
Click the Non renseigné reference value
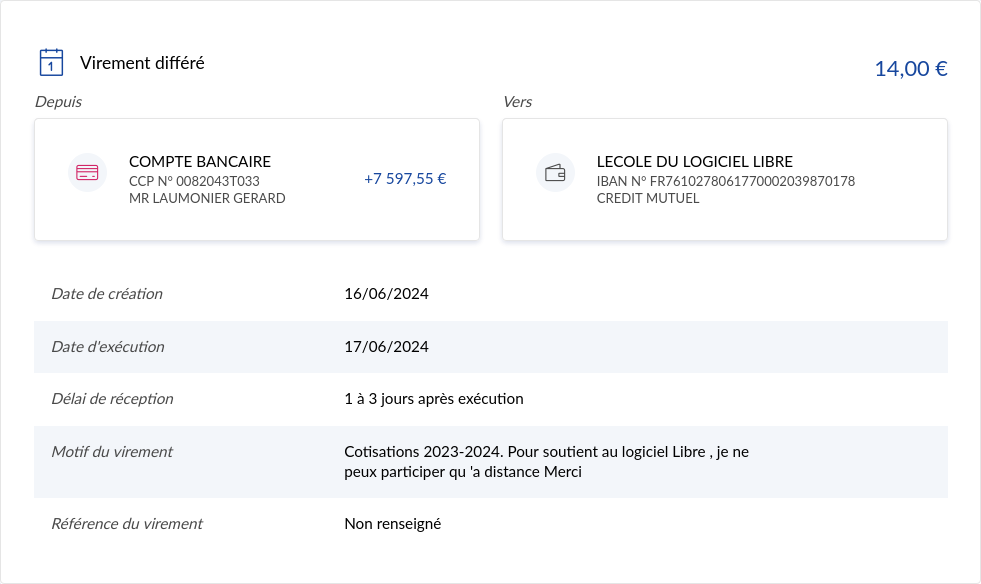392,523
